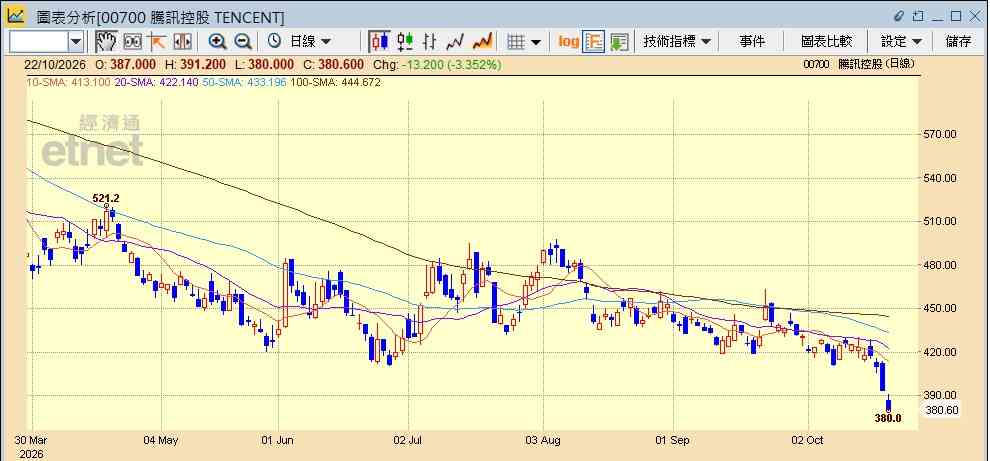
Task: Click the 540.00 price axis label
Action: pyautogui.click(x=941, y=178)
